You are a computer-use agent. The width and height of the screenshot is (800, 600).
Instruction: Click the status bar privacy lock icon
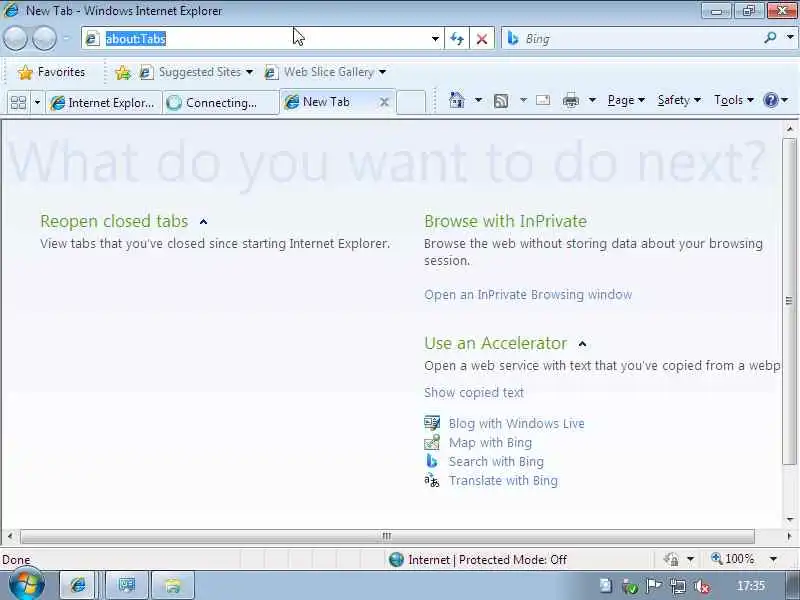pos(671,560)
